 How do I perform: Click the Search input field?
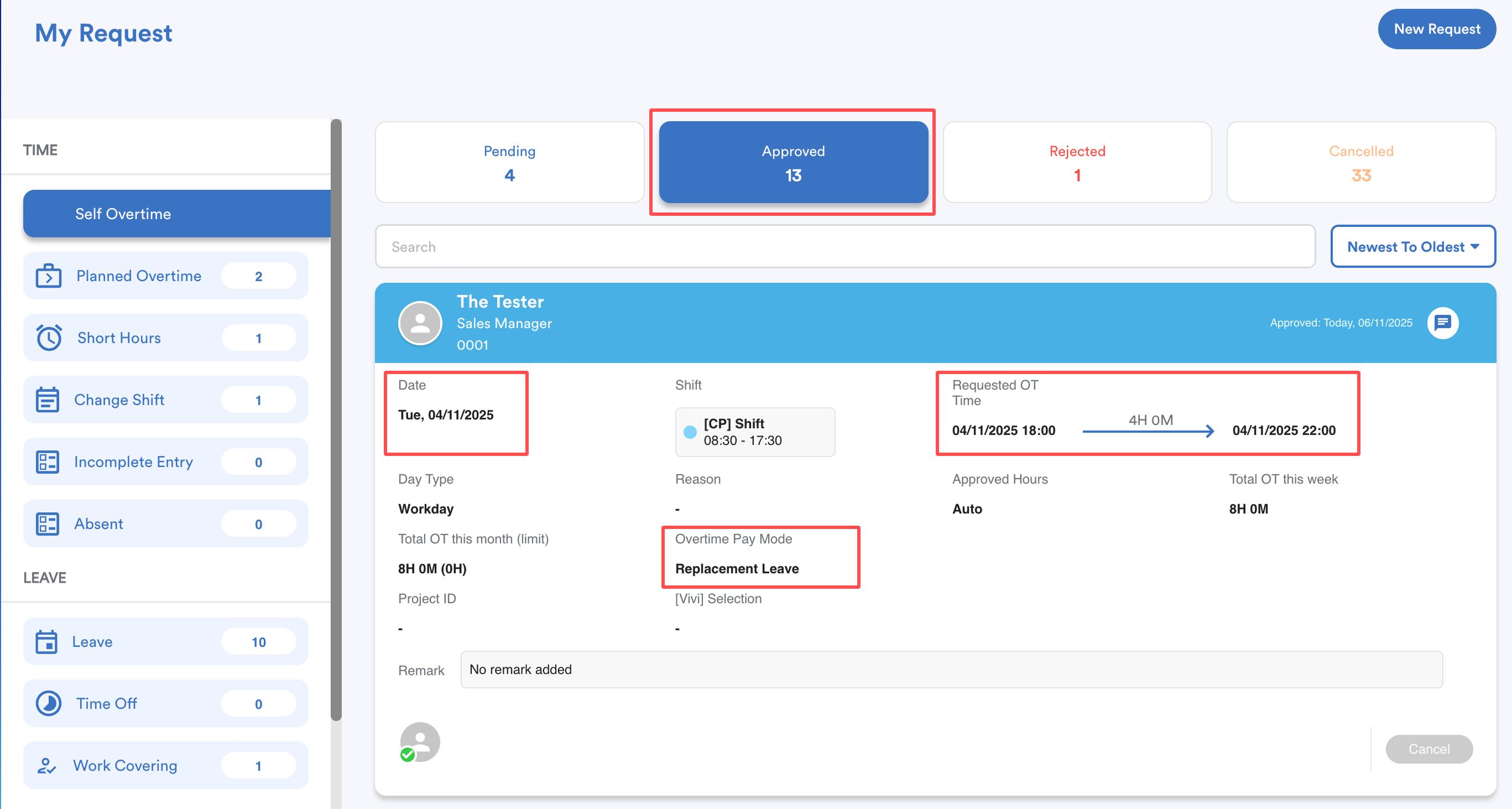(844, 247)
